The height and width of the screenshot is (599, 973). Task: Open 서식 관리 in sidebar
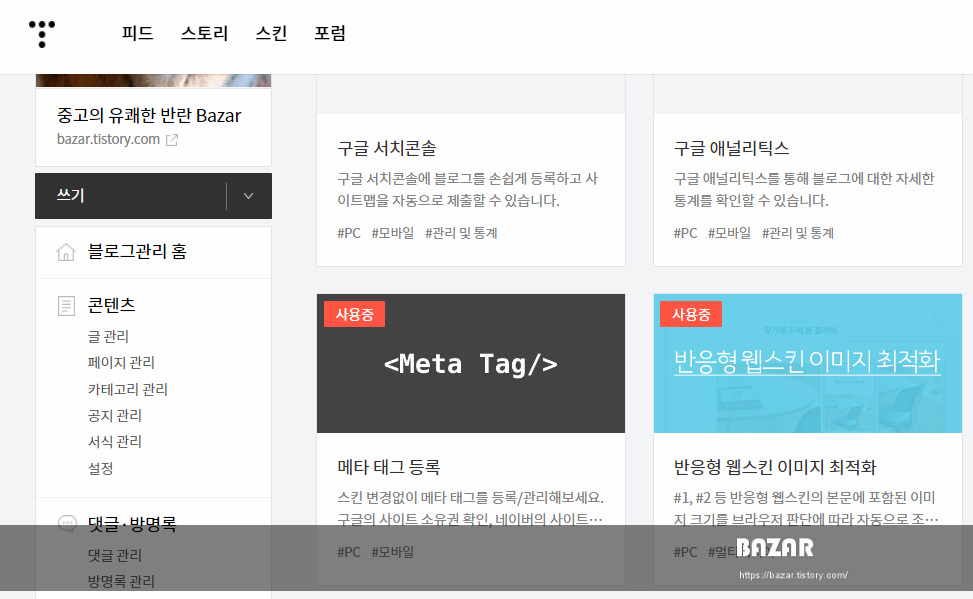115,441
